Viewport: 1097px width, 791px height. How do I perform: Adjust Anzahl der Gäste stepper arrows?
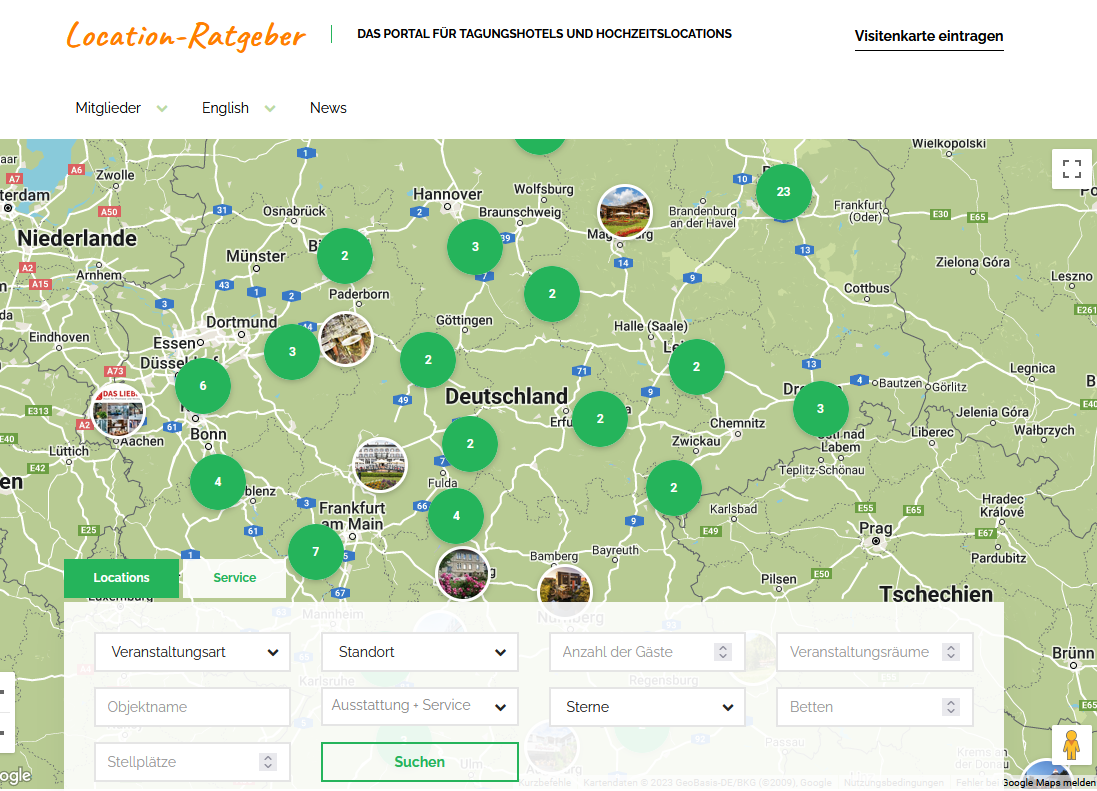pyautogui.click(x=723, y=653)
